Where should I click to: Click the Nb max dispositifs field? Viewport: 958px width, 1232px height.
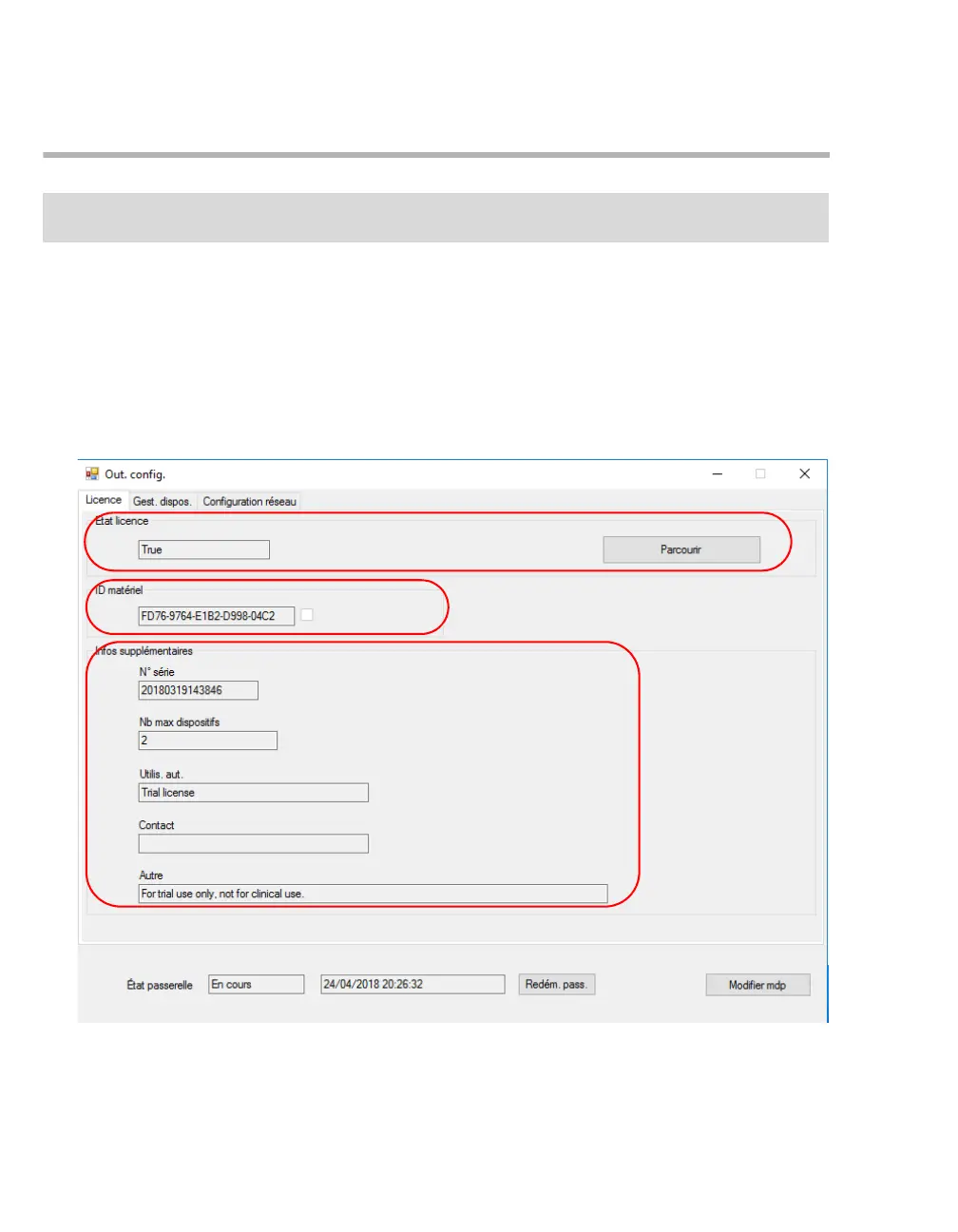[208, 741]
